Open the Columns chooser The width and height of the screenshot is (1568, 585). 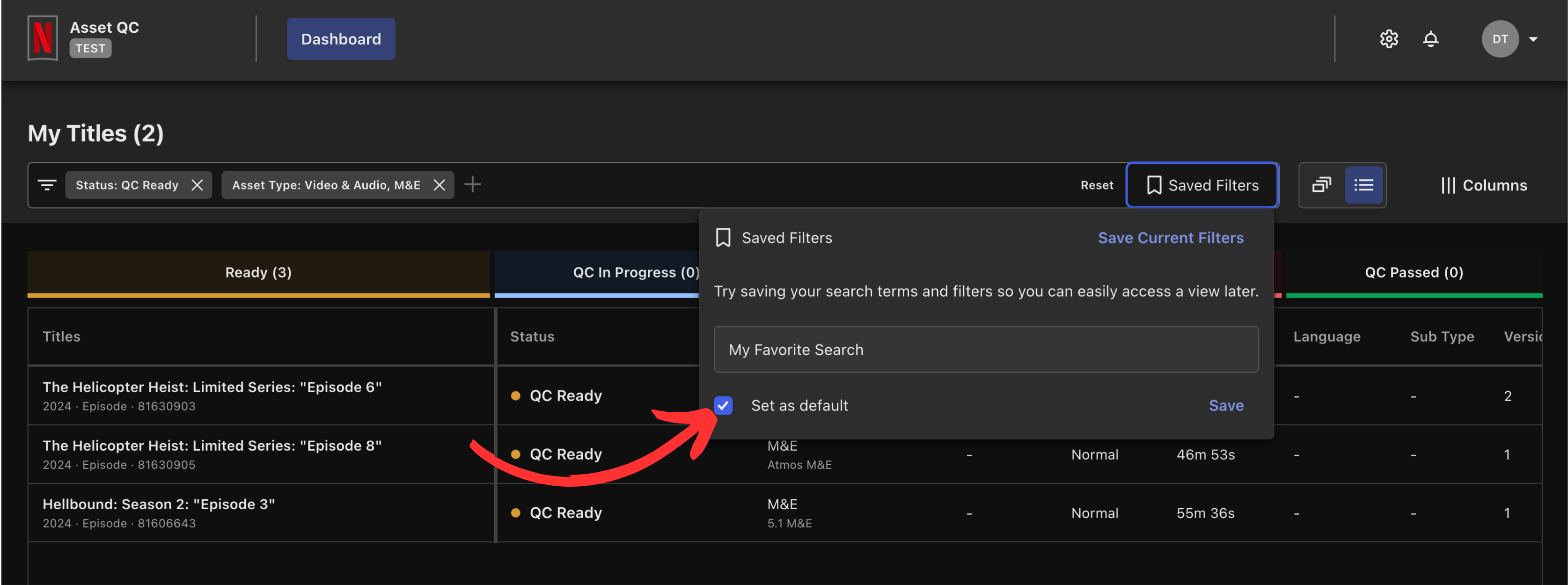pos(1483,185)
